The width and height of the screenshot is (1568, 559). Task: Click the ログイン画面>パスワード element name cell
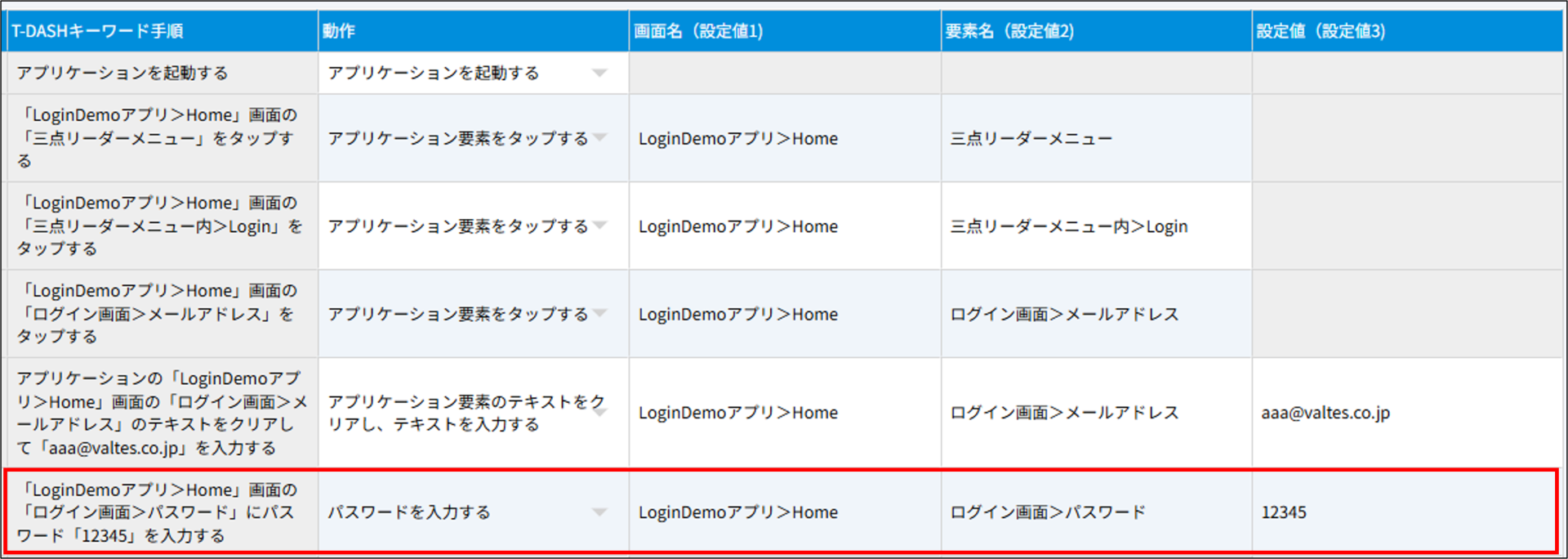click(1048, 512)
